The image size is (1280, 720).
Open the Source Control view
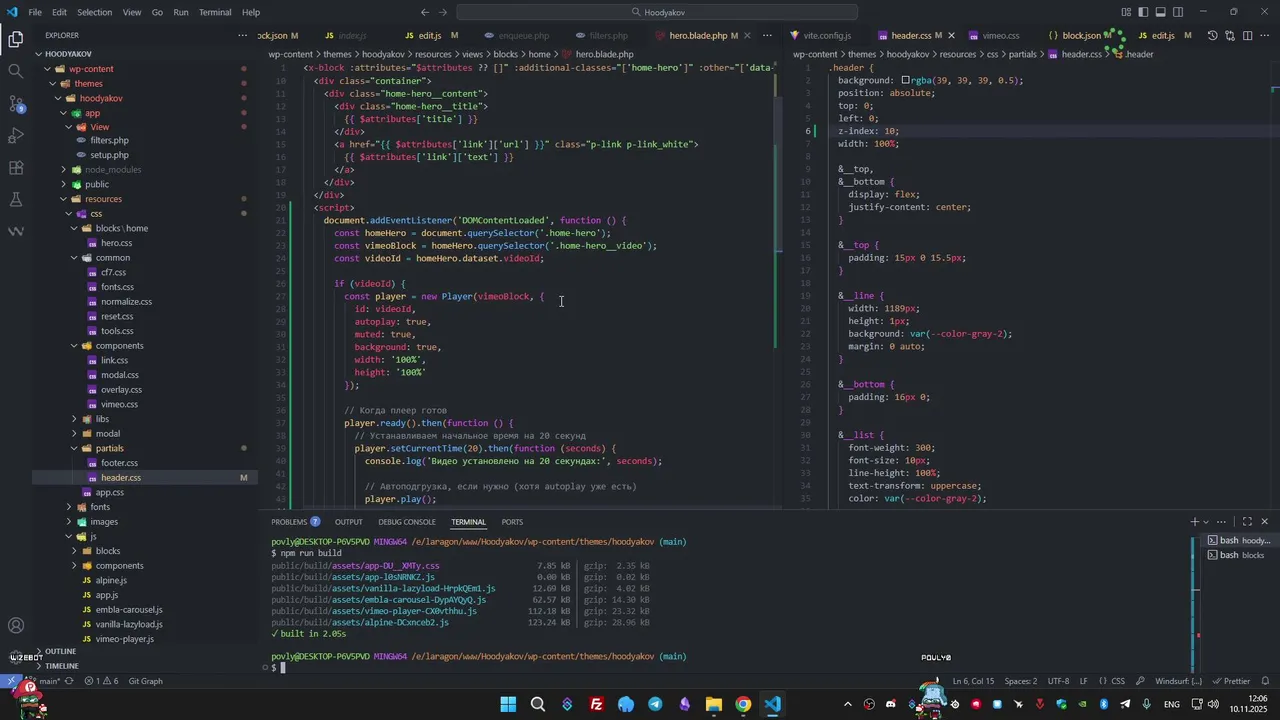[x=16, y=104]
